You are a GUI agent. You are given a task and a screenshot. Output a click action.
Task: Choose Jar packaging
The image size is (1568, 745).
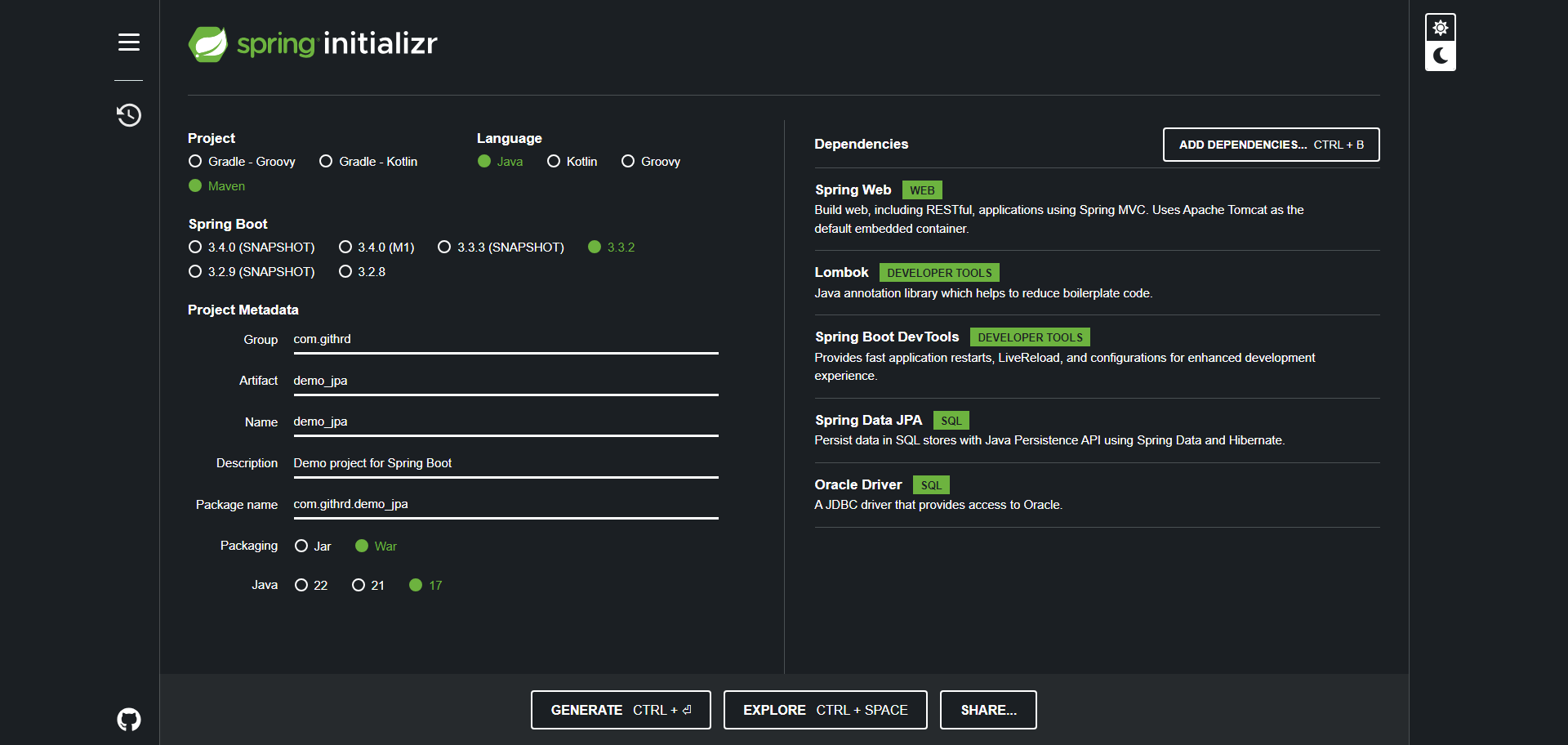[313, 546]
